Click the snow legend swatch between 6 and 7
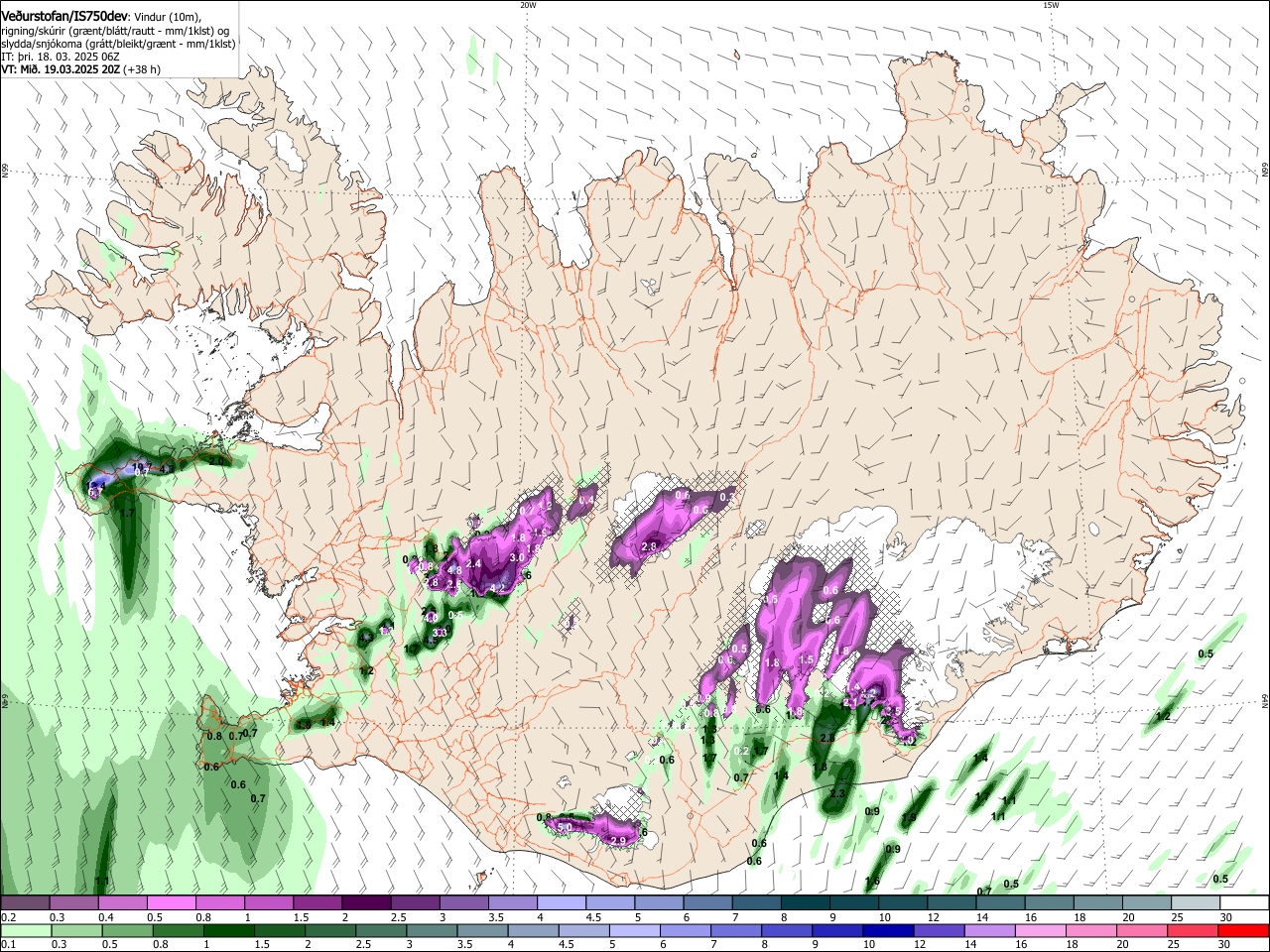The width and height of the screenshot is (1270, 952). tap(707, 903)
